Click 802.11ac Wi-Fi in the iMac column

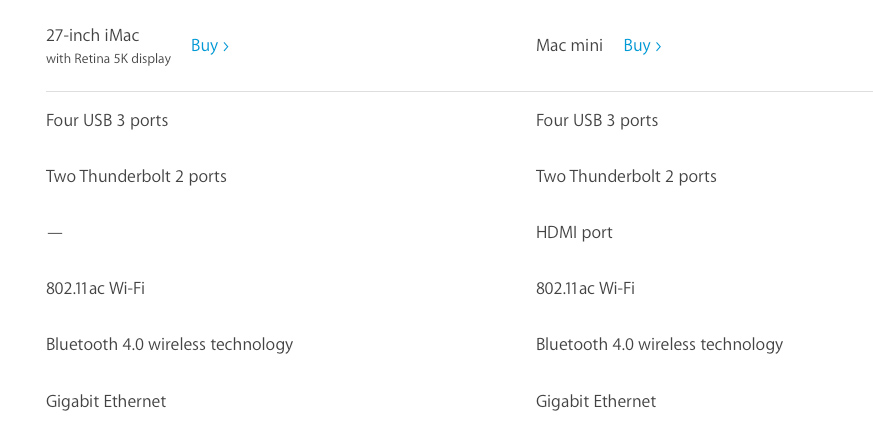tap(95, 289)
